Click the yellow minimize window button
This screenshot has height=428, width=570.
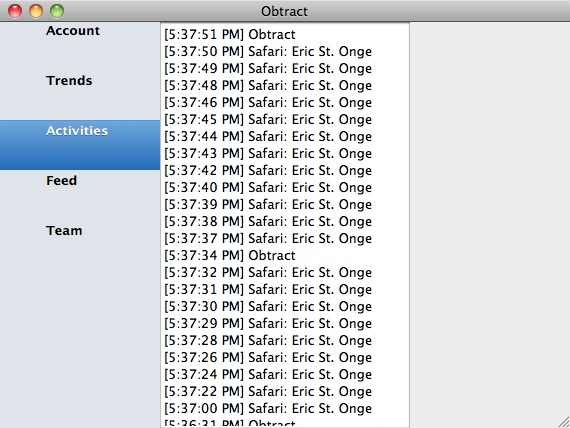pyautogui.click(x=36, y=11)
